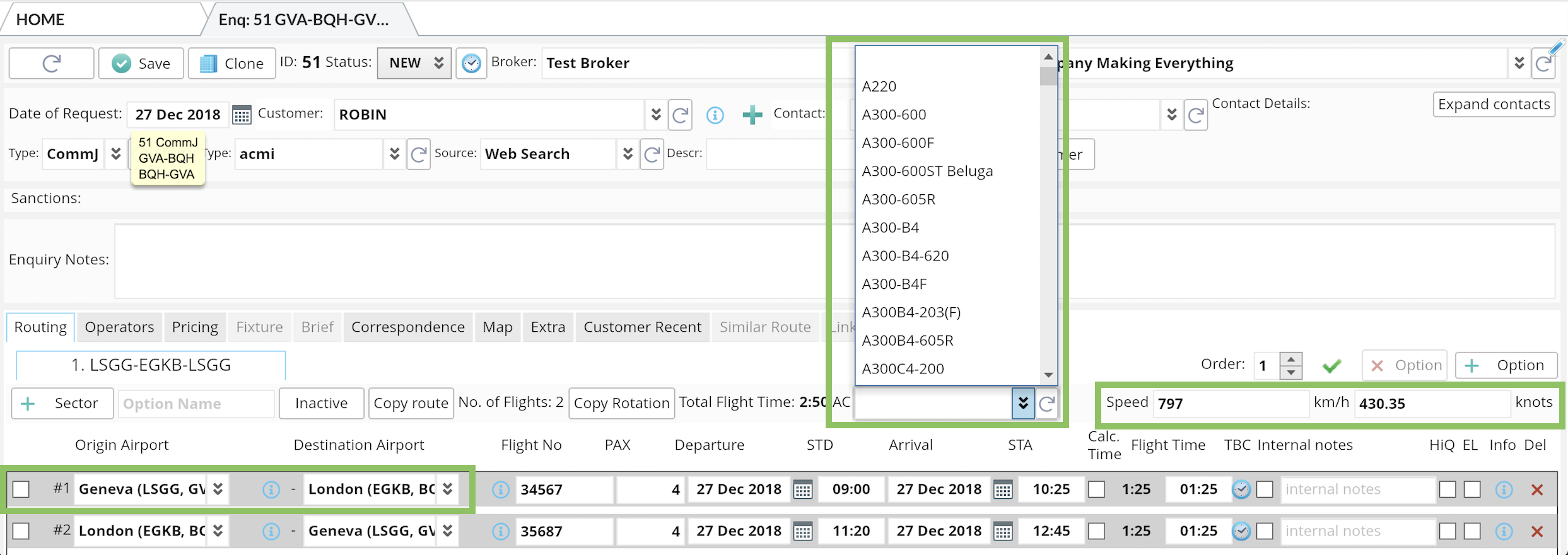Open the Pricing tab
The height and width of the screenshot is (555, 1568).
(x=195, y=327)
